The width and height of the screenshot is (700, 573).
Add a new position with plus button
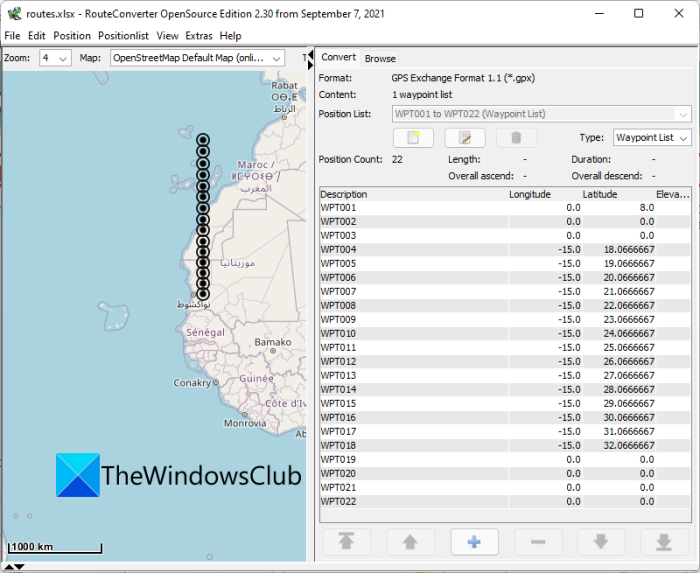click(474, 542)
